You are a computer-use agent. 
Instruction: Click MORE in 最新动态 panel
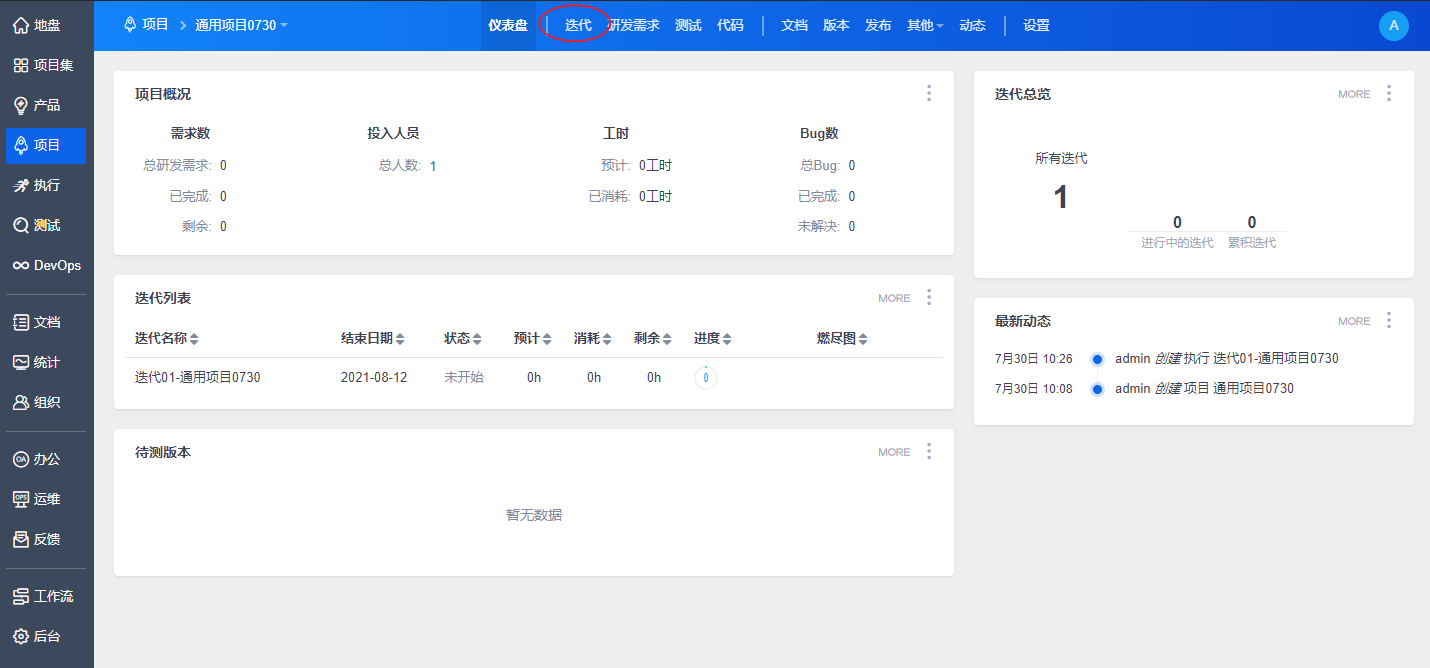[1354, 321]
